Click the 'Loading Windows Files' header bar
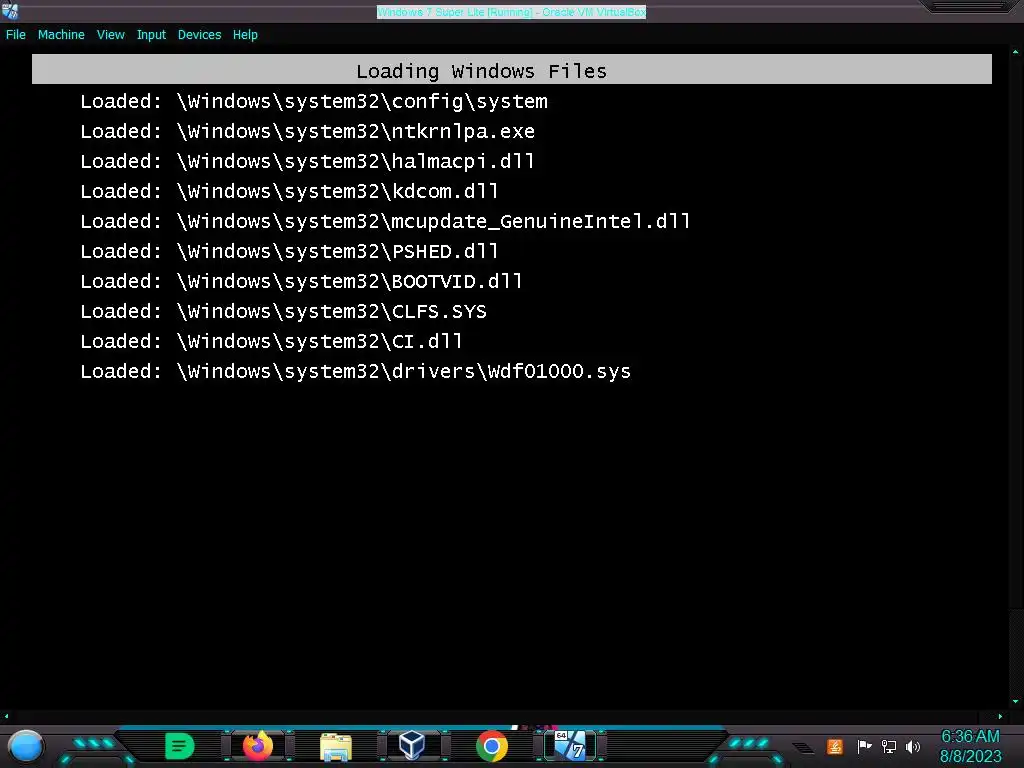Viewport: 1024px width, 768px height. pos(512,69)
